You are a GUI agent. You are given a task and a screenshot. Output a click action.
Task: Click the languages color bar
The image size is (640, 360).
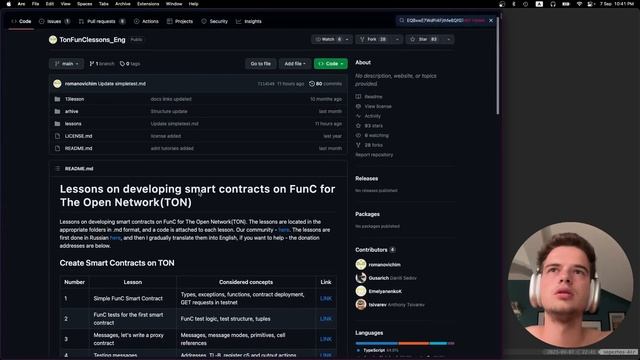pyautogui.click(x=405, y=343)
